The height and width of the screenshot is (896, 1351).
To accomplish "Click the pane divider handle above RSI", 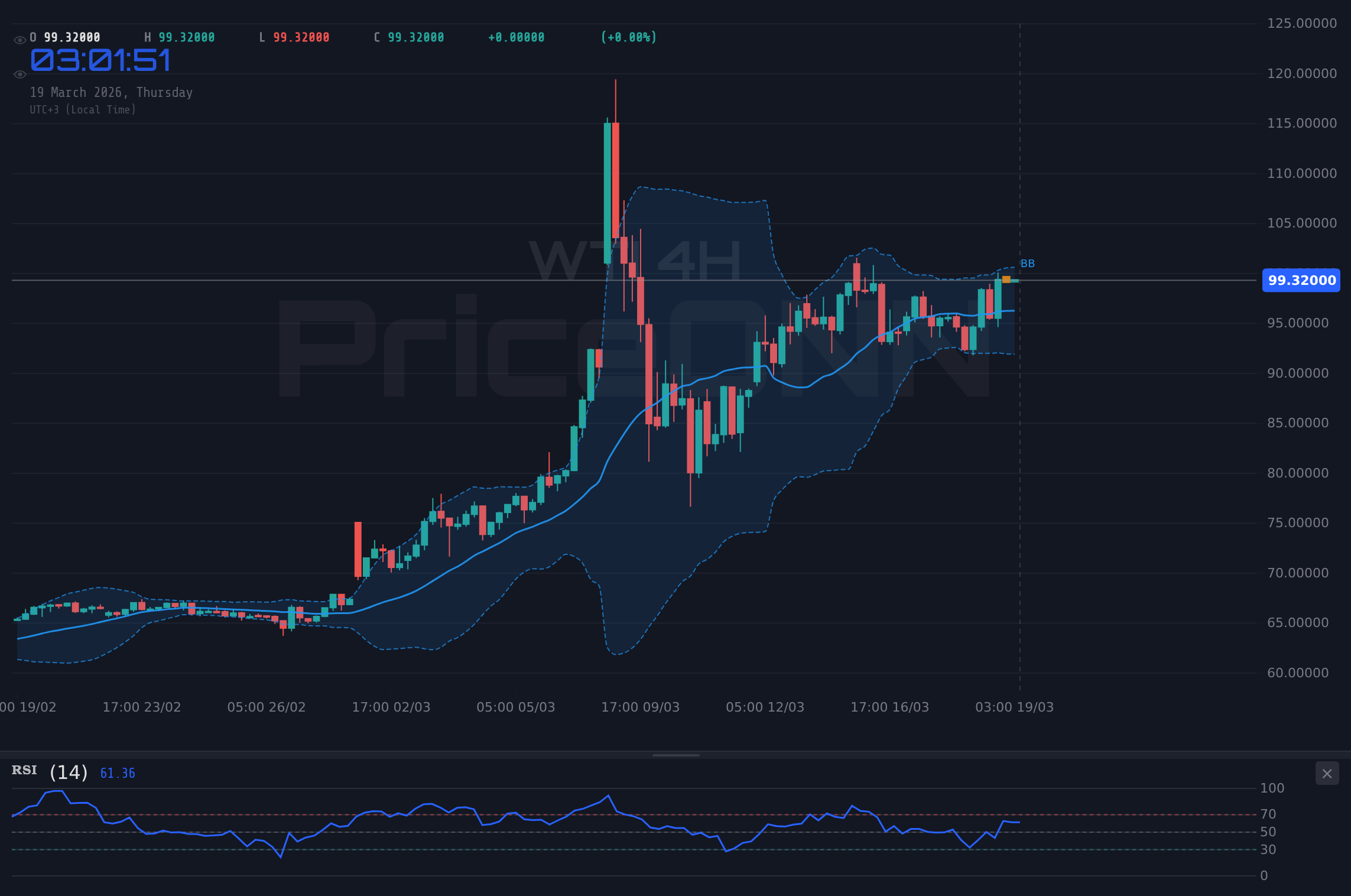I will (675, 755).
